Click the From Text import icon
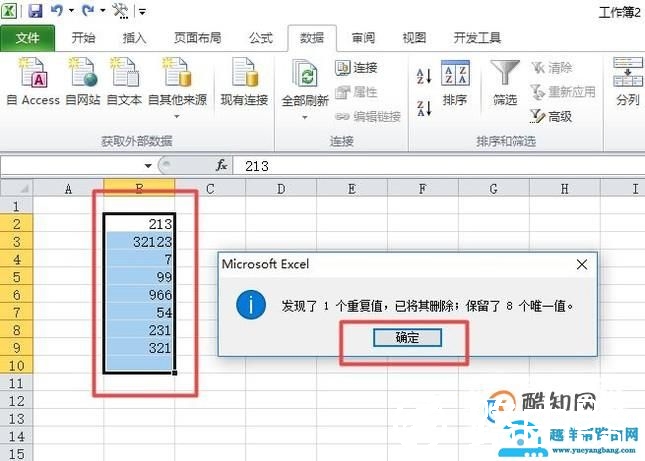 pyautogui.click(x=124, y=75)
